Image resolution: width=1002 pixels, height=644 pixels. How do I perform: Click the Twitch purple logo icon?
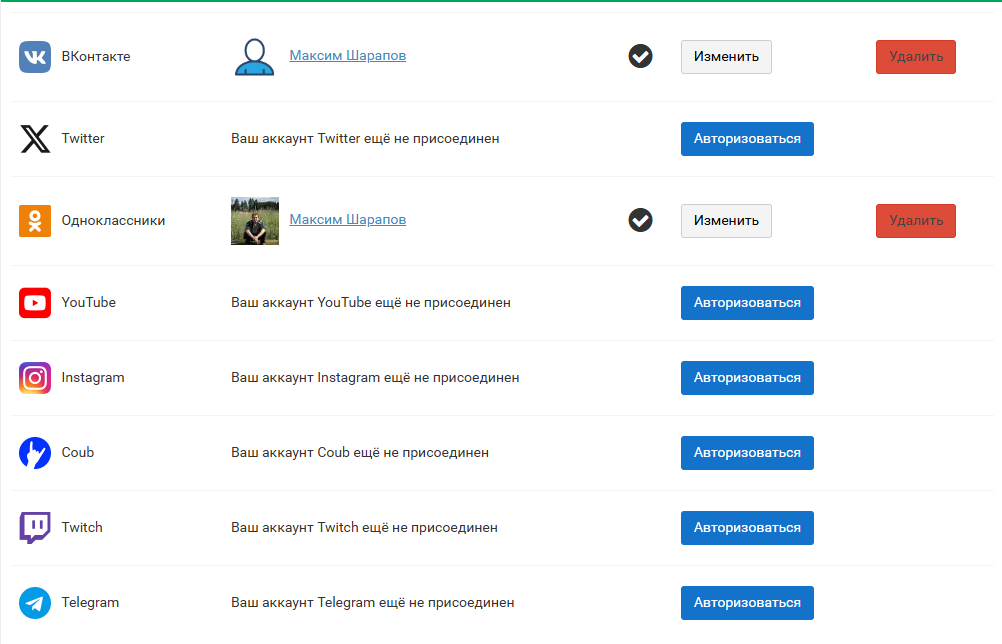tap(35, 528)
